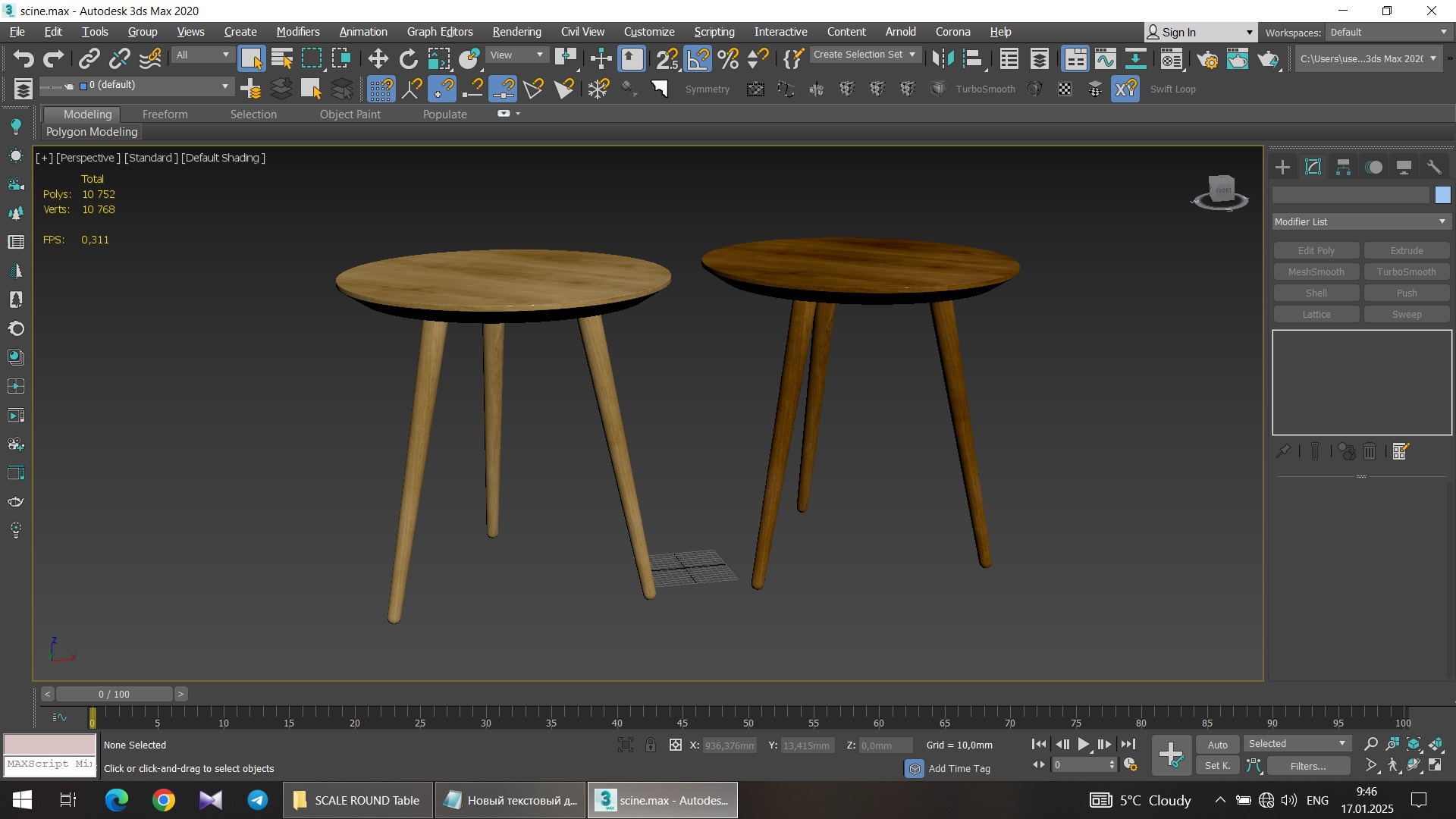
Task: Choose Rectangular Selection Region tool
Action: [312, 58]
